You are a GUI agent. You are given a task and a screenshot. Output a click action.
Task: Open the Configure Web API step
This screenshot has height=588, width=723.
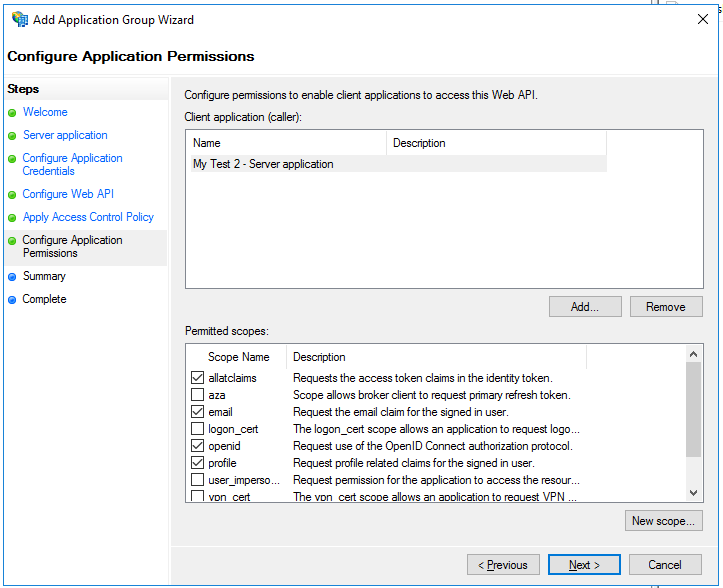(68, 194)
